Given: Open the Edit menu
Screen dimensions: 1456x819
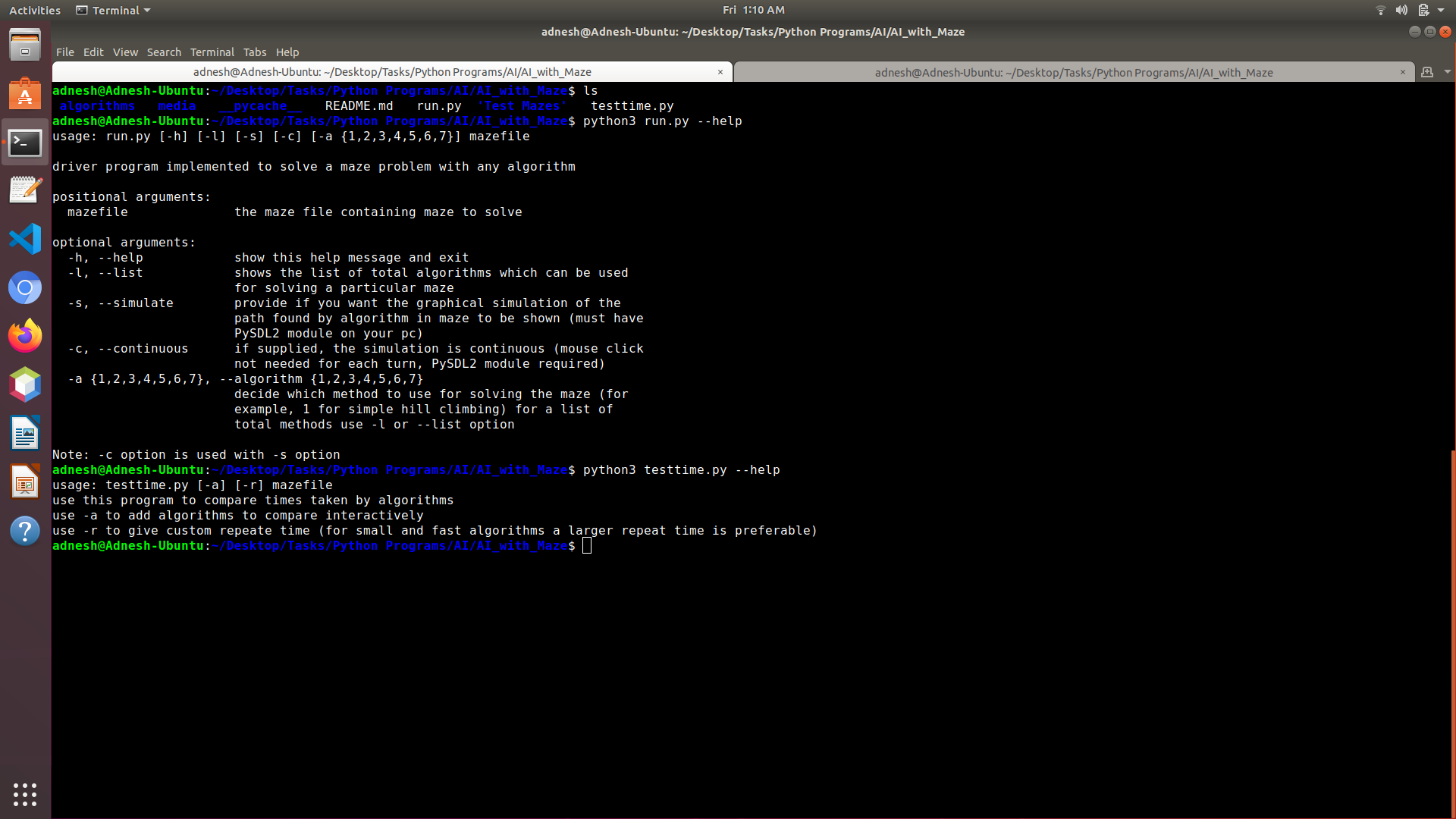Looking at the screenshot, I should tap(93, 52).
